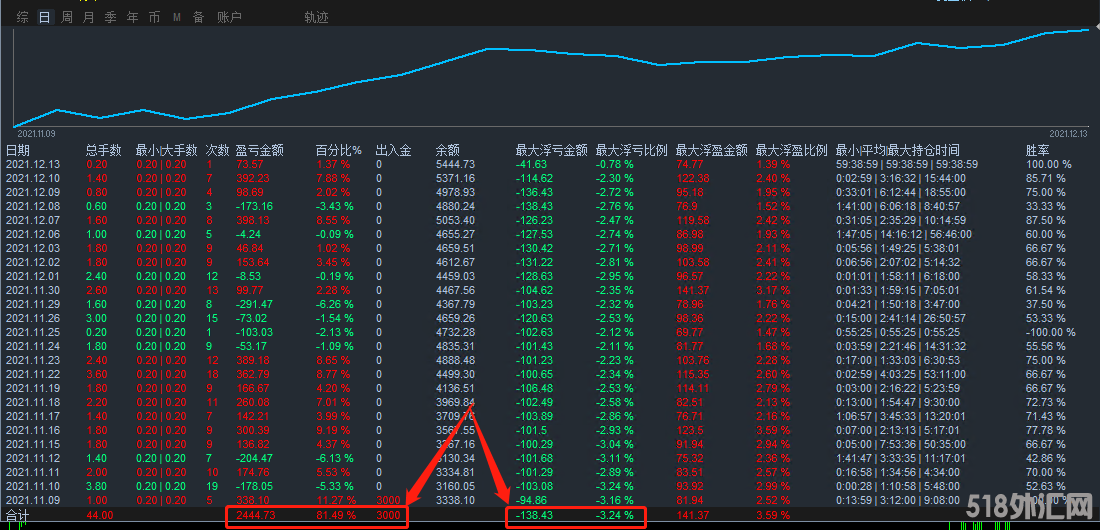Sort by the 胜率 win rate header
1100x530 pixels.
(1037, 150)
